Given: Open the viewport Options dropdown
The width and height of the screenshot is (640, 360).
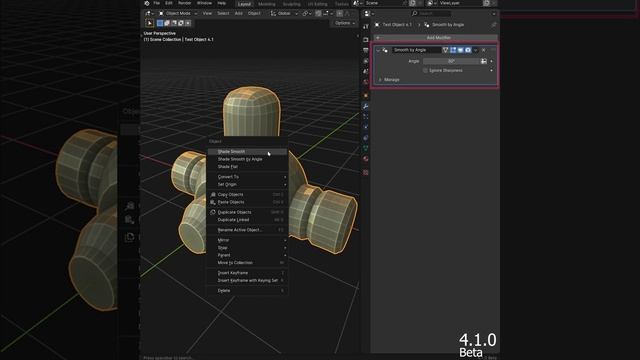Looking at the screenshot, I should (x=344, y=23).
